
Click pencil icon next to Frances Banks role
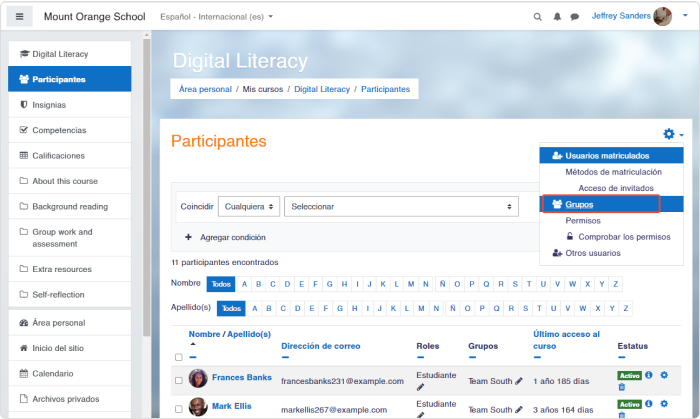point(420,387)
